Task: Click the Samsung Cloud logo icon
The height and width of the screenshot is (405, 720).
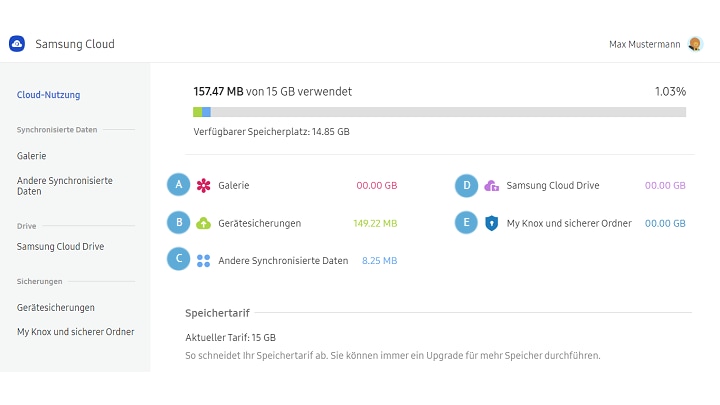Action: (x=17, y=44)
